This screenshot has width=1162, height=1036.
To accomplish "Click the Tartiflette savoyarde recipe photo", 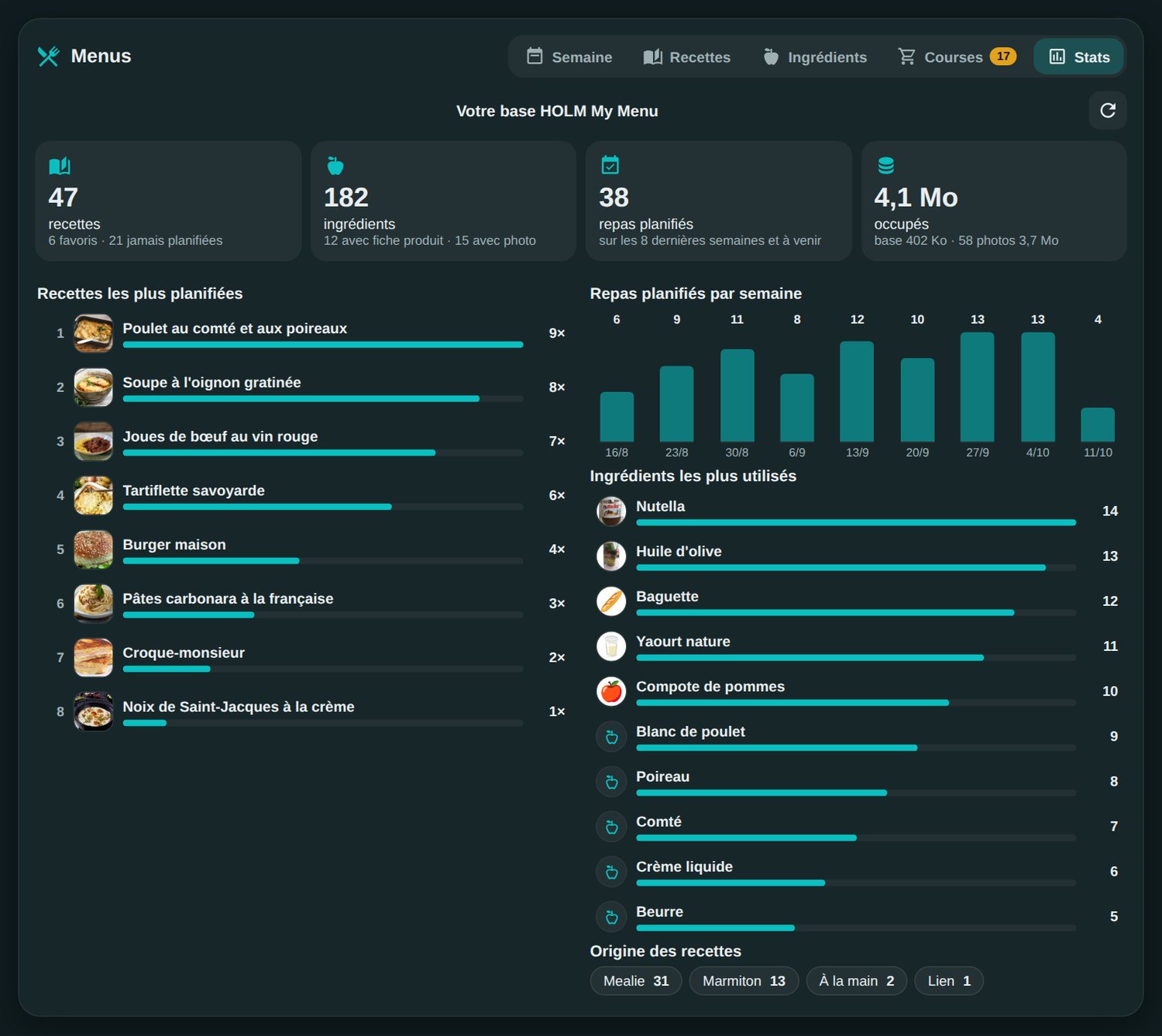I will 93,495.
